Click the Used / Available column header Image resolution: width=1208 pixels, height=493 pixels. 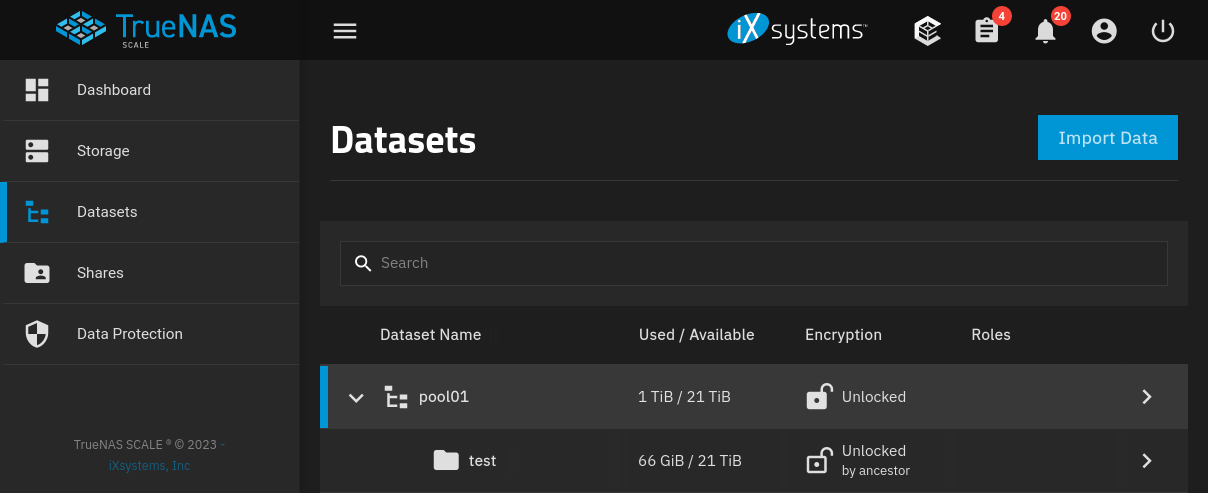coord(697,335)
